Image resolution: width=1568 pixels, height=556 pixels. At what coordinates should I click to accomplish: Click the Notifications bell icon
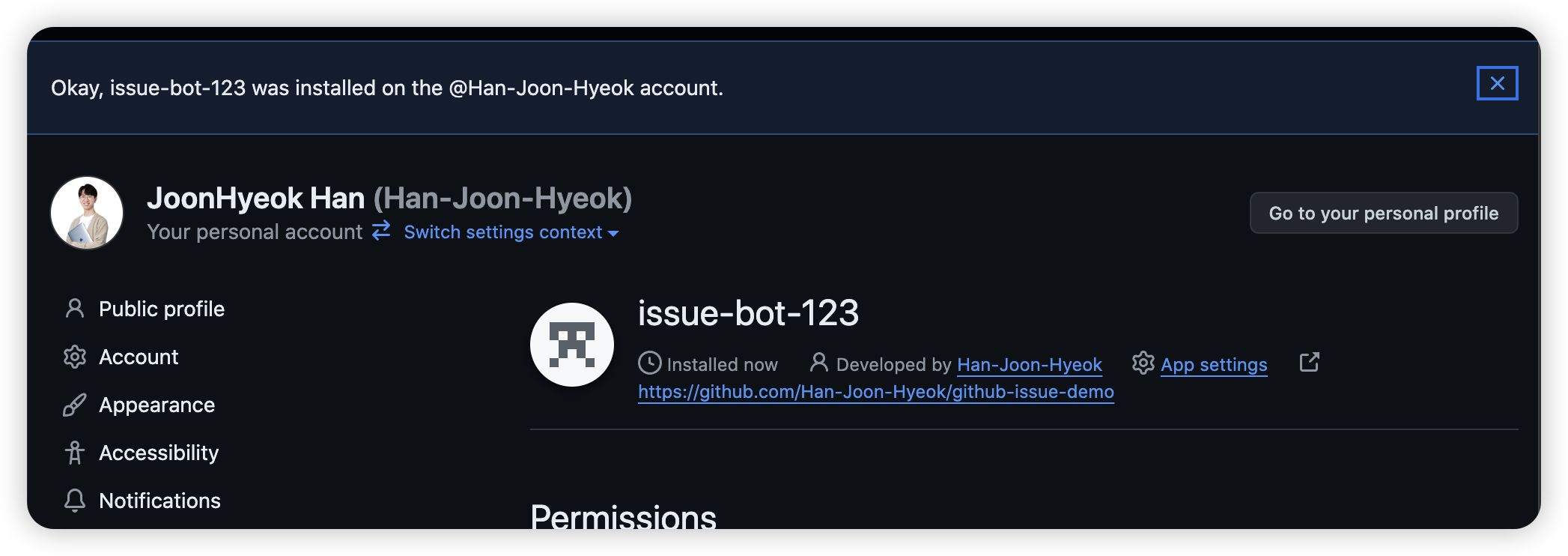(75, 500)
